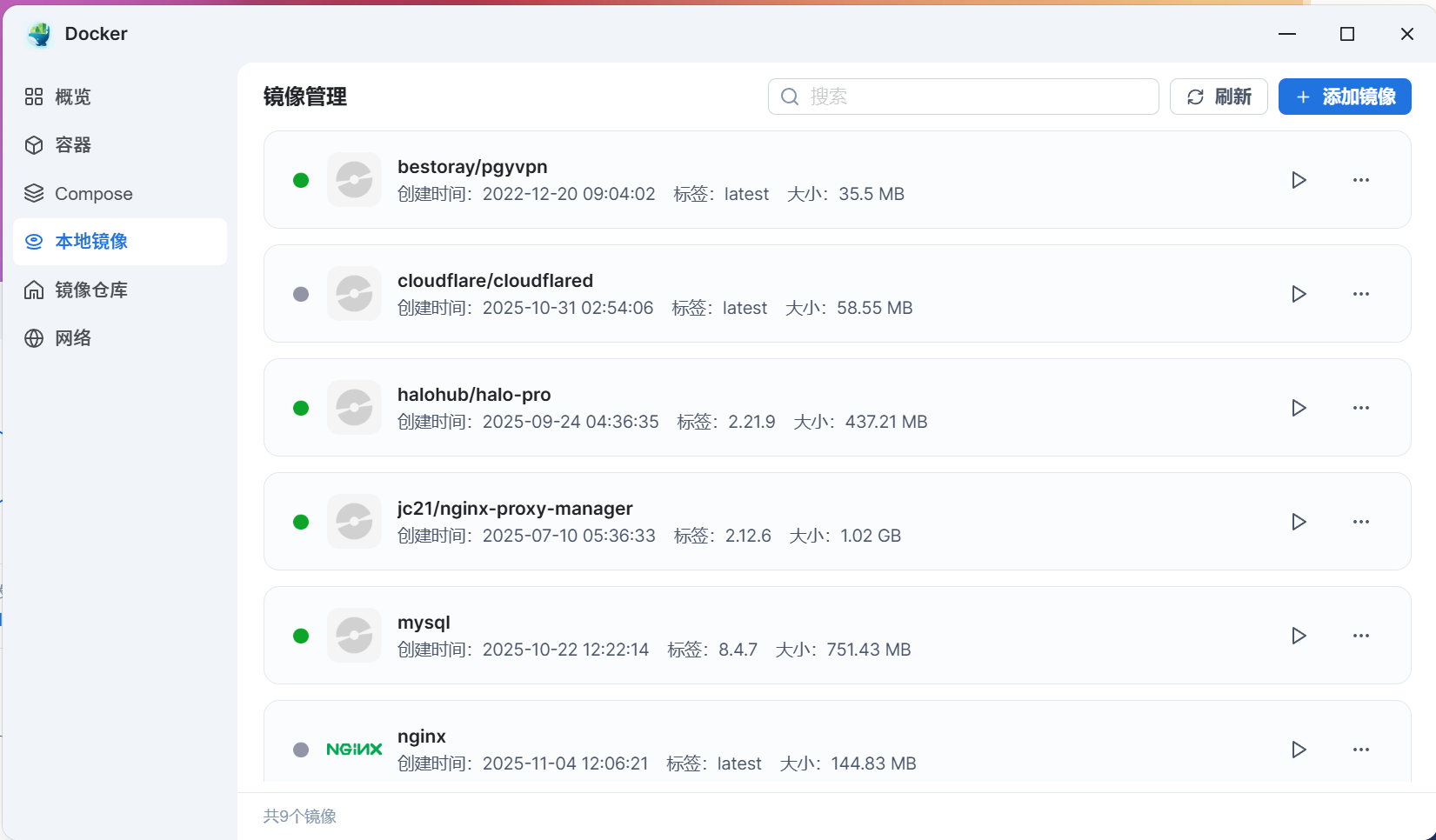Open more options for bestoray/pgyvpn
This screenshot has width=1436, height=840.
(1361, 180)
